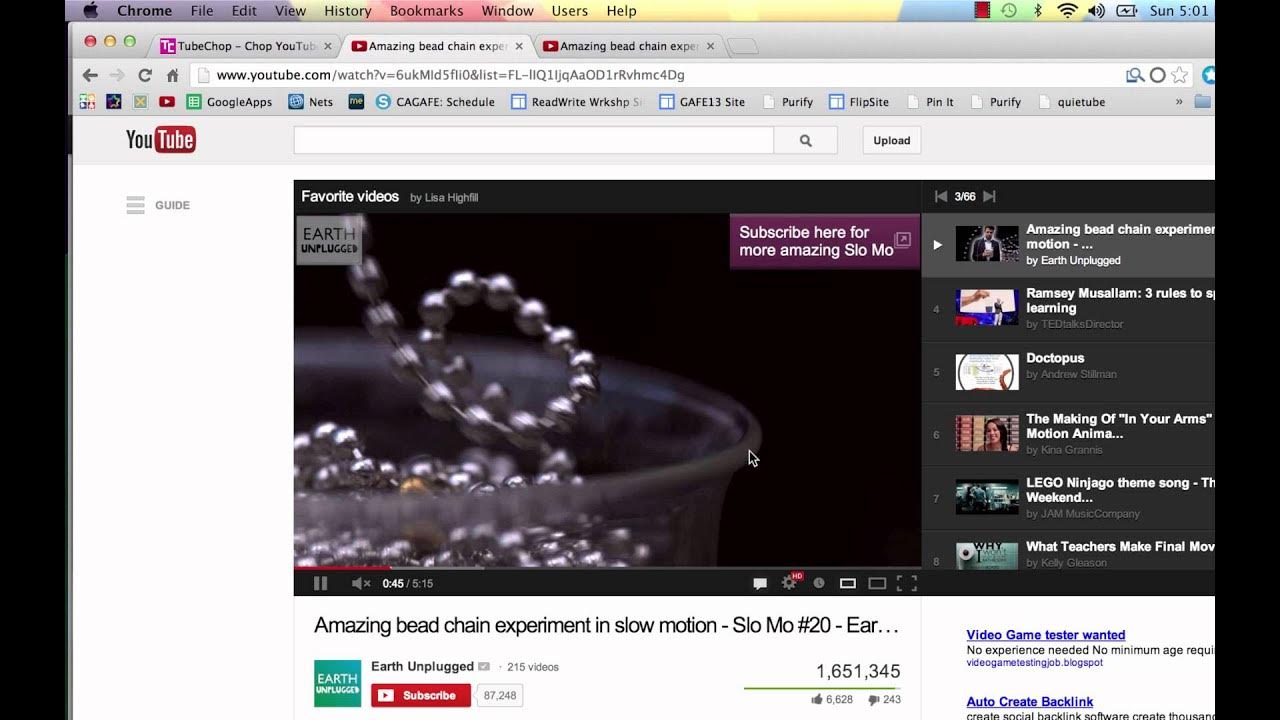
Task: Click the YouTube search magnifier button
Action: [806, 141]
